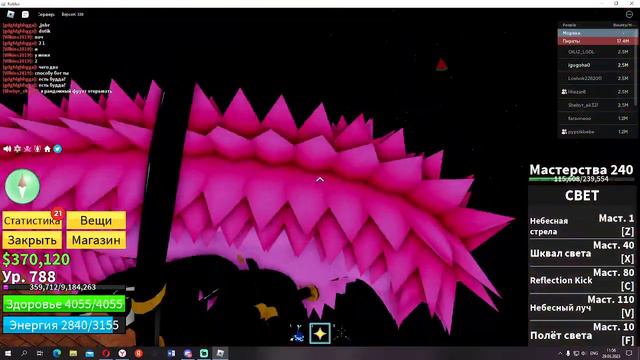
Task: Open the Roblox menu logo icon
Action: click(x=11, y=14)
